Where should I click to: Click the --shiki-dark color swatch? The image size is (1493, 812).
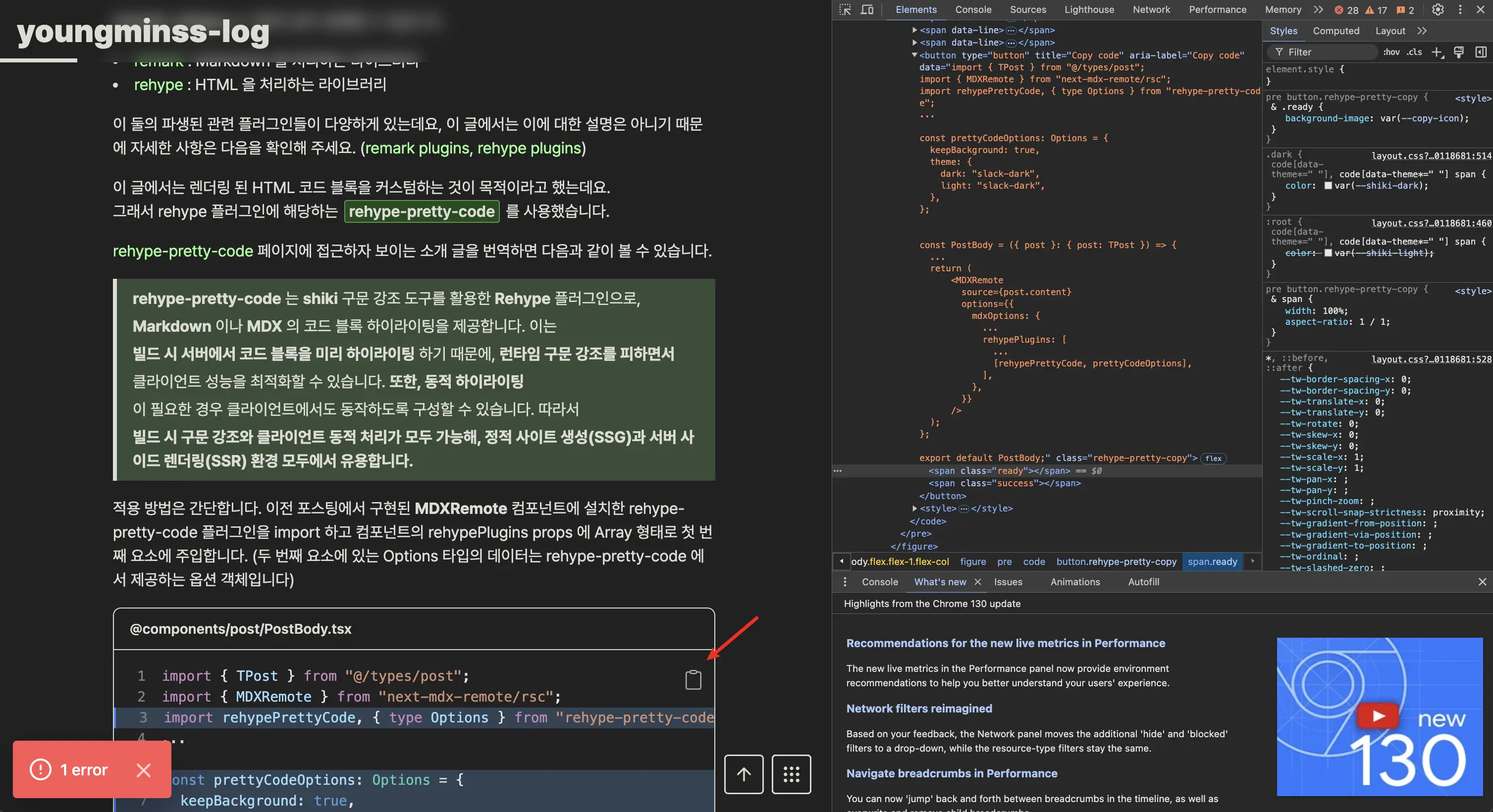[x=1328, y=186]
